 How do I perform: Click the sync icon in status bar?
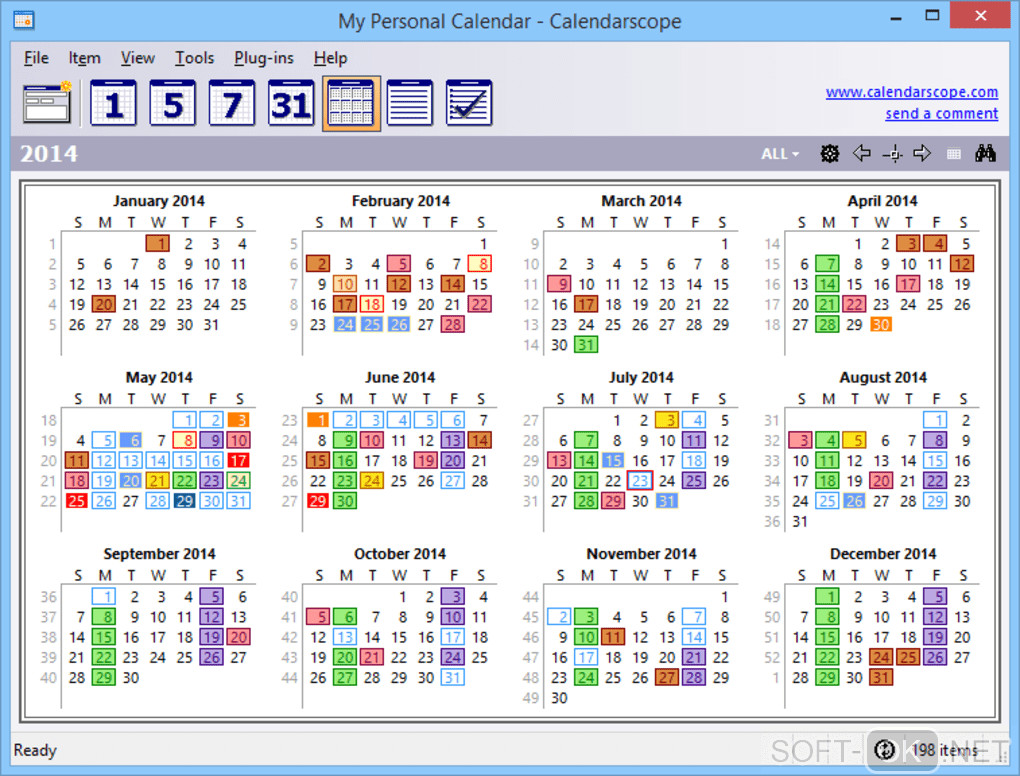884,750
